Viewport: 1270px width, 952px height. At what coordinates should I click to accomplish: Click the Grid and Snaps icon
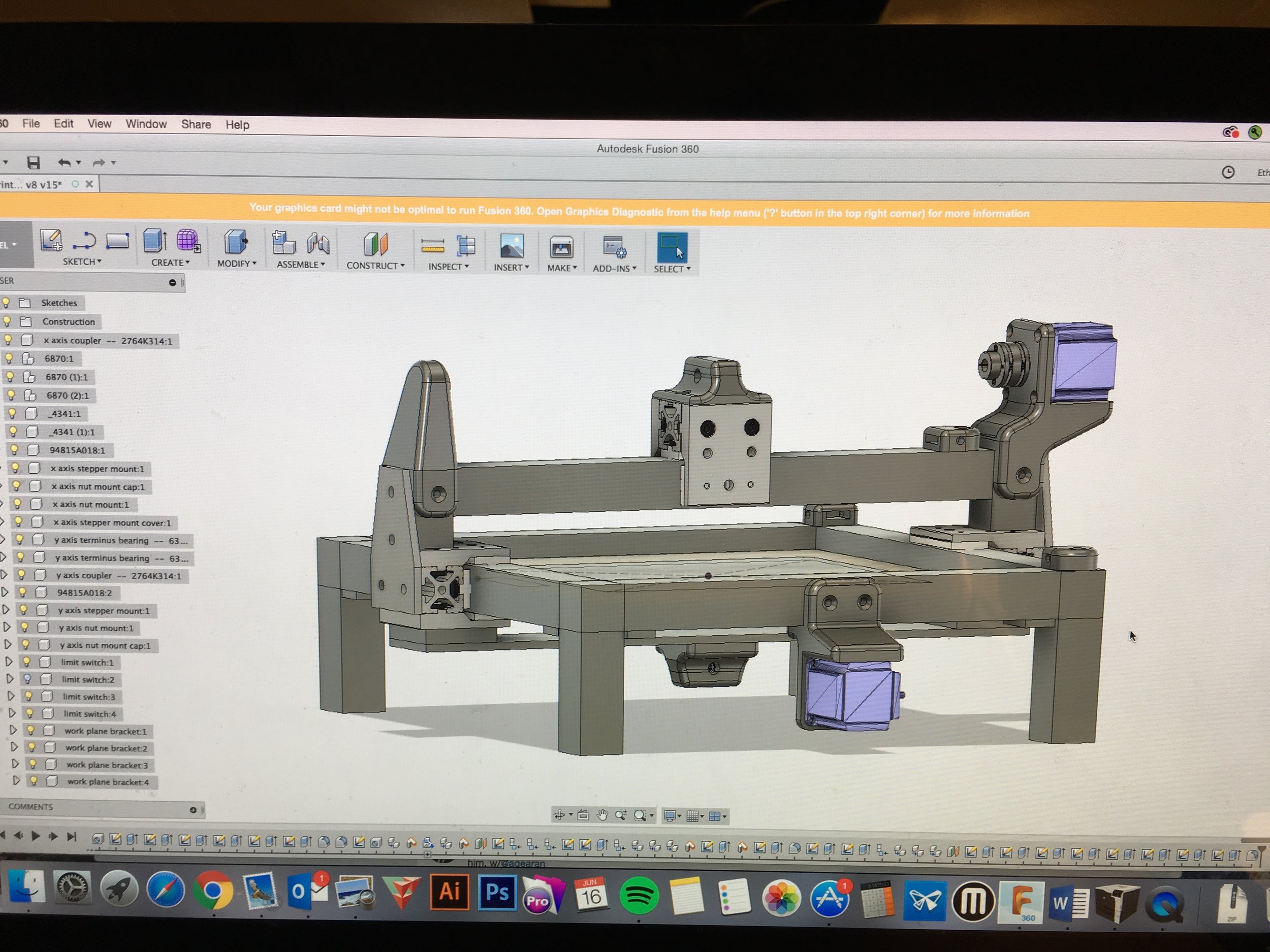pyautogui.click(x=692, y=816)
